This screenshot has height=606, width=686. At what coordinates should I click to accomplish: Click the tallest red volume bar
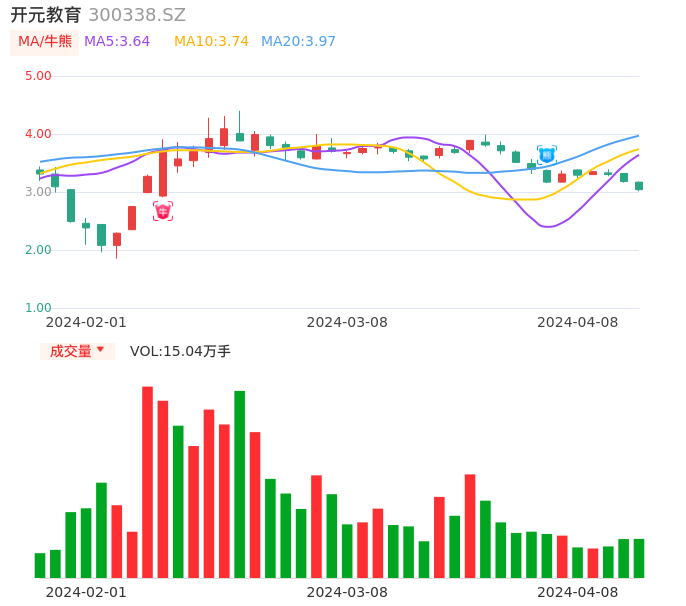point(147,482)
